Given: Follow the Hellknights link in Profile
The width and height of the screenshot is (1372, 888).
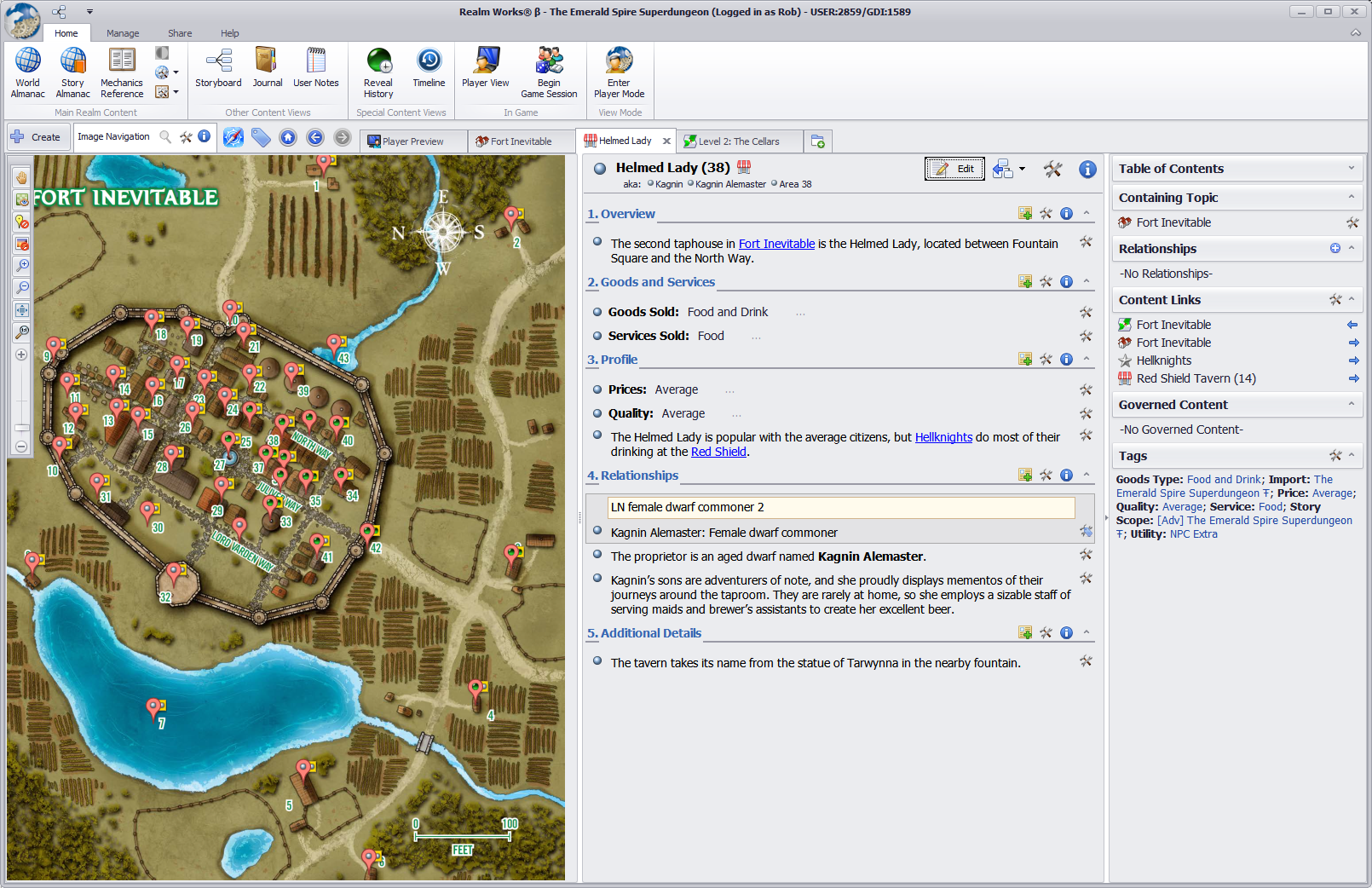Looking at the screenshot, I should pyautogui.click(x=943, y=437).
